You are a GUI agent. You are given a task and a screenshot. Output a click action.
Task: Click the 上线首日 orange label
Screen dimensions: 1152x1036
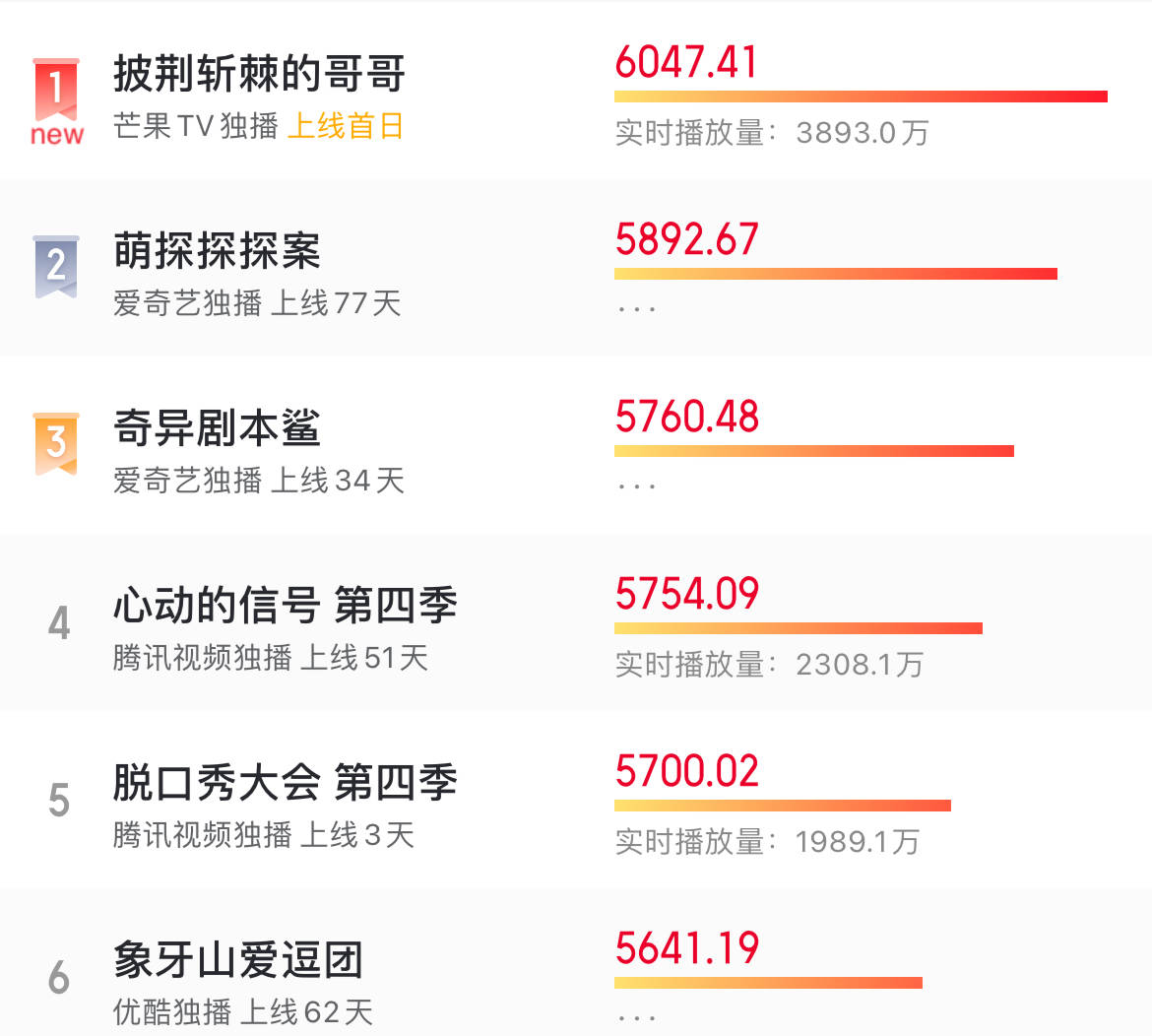pos(345,126)
